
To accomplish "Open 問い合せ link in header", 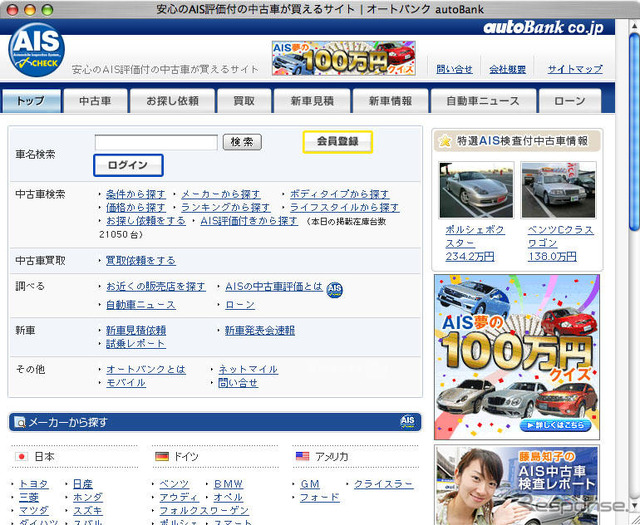I will coord(454,69).
